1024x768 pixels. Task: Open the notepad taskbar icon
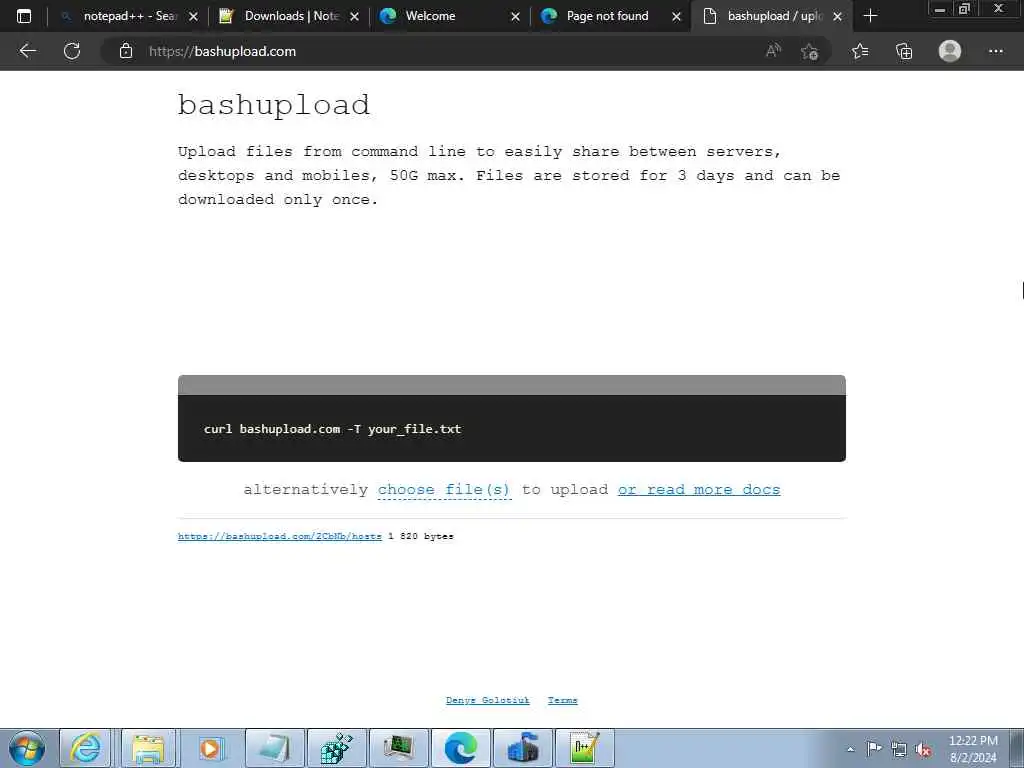pos(275,748)
